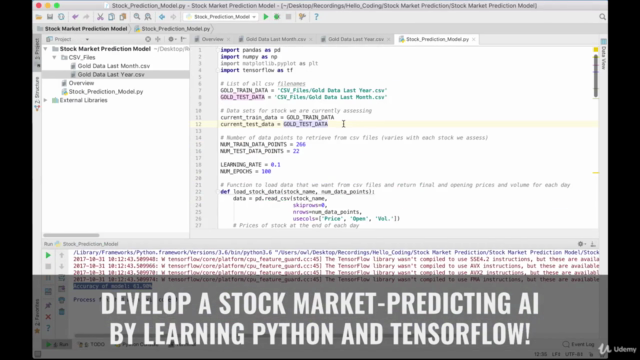This screenshot has height=360, width=640.
Task: Click the Up stack trace arrow in Run panel
Action: (62, 255)
